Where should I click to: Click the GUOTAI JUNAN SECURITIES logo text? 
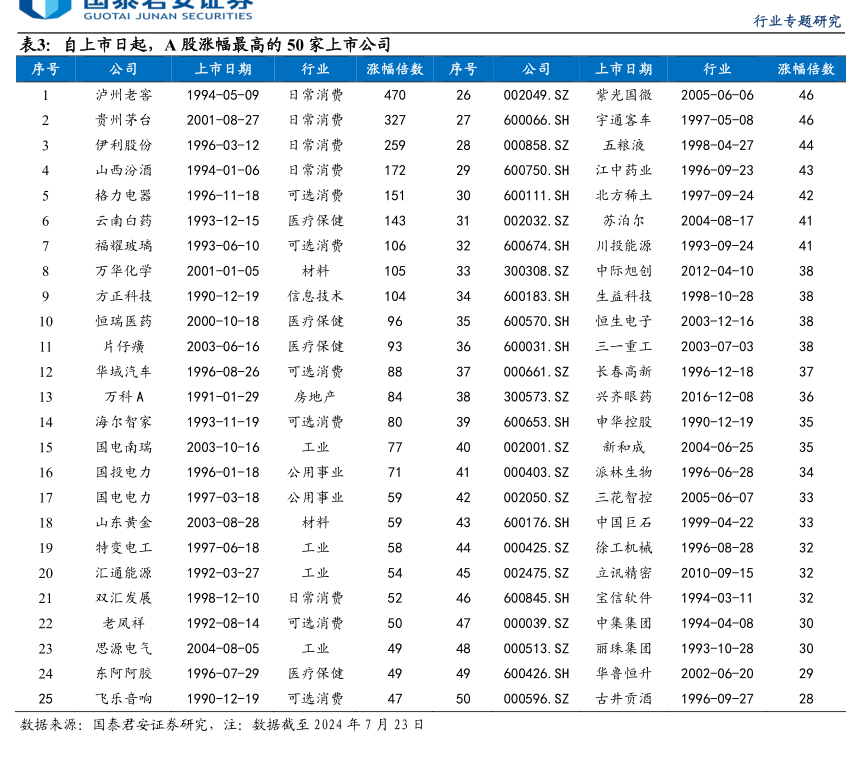tap(168, 16)
